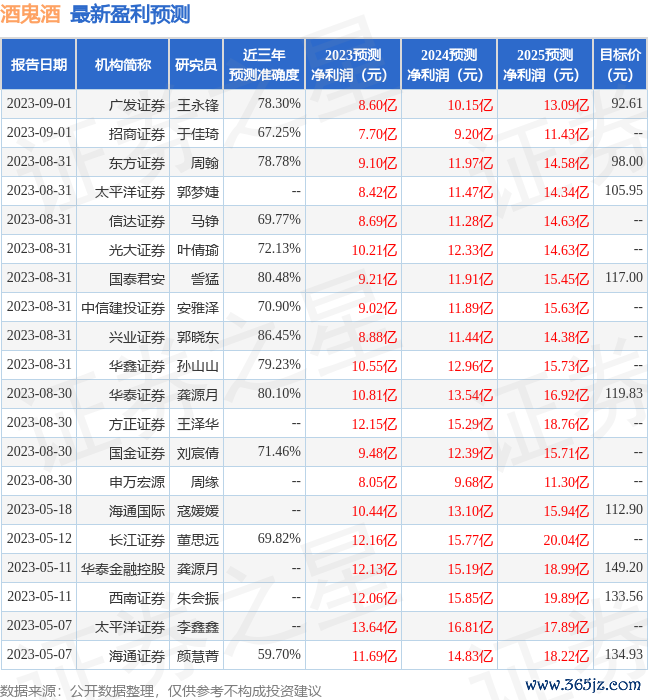Click 2025 profit value 20.04亿

coord(566,540)
